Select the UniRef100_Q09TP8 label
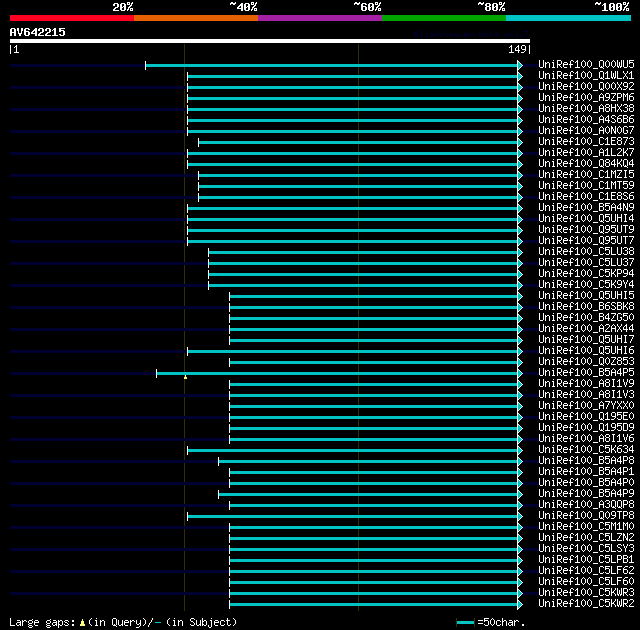The width and height of the screenshot is (640, 630). pos(586,516)
